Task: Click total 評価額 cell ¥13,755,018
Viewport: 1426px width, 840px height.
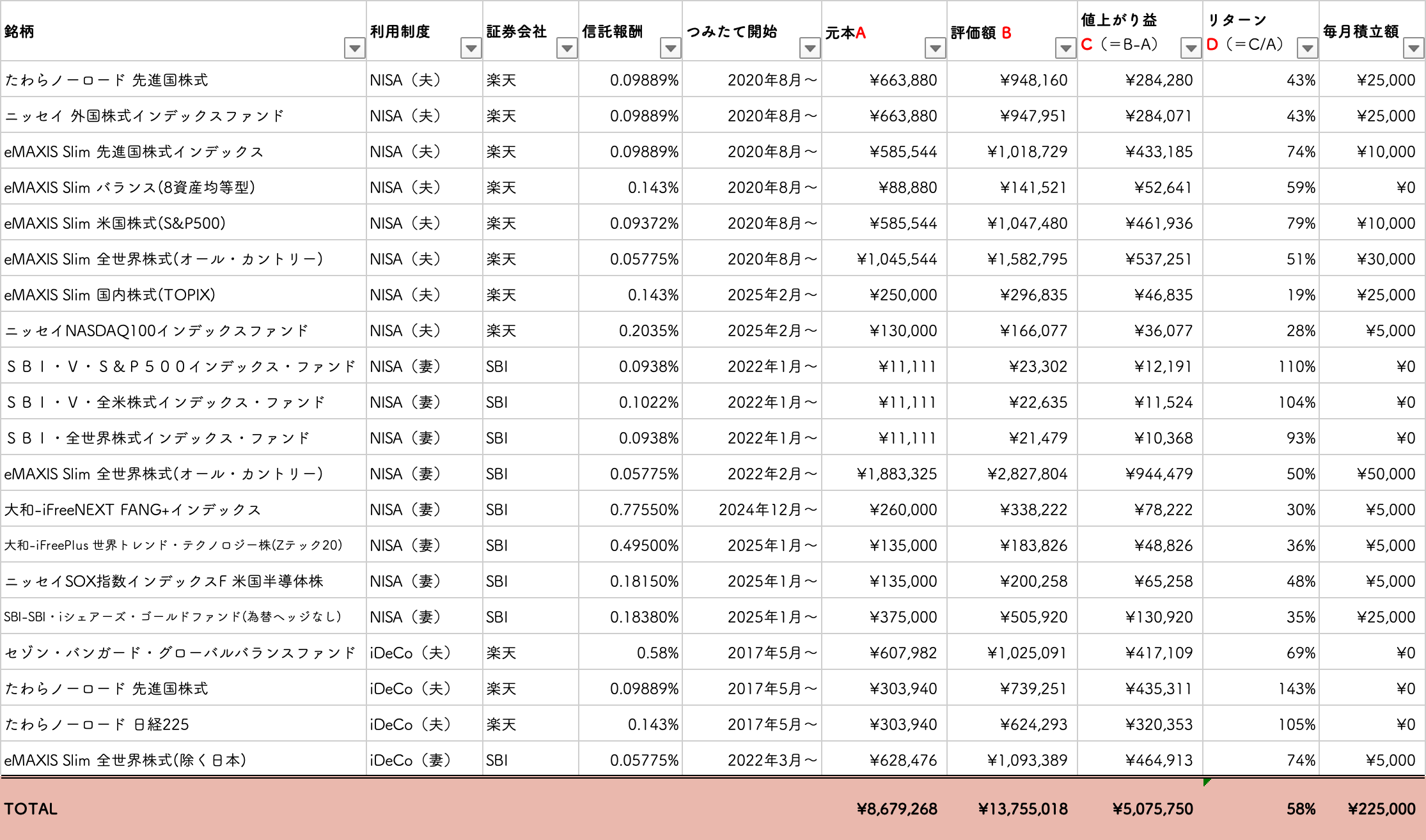Action: pyautogui.click(x=1022, y=809)
